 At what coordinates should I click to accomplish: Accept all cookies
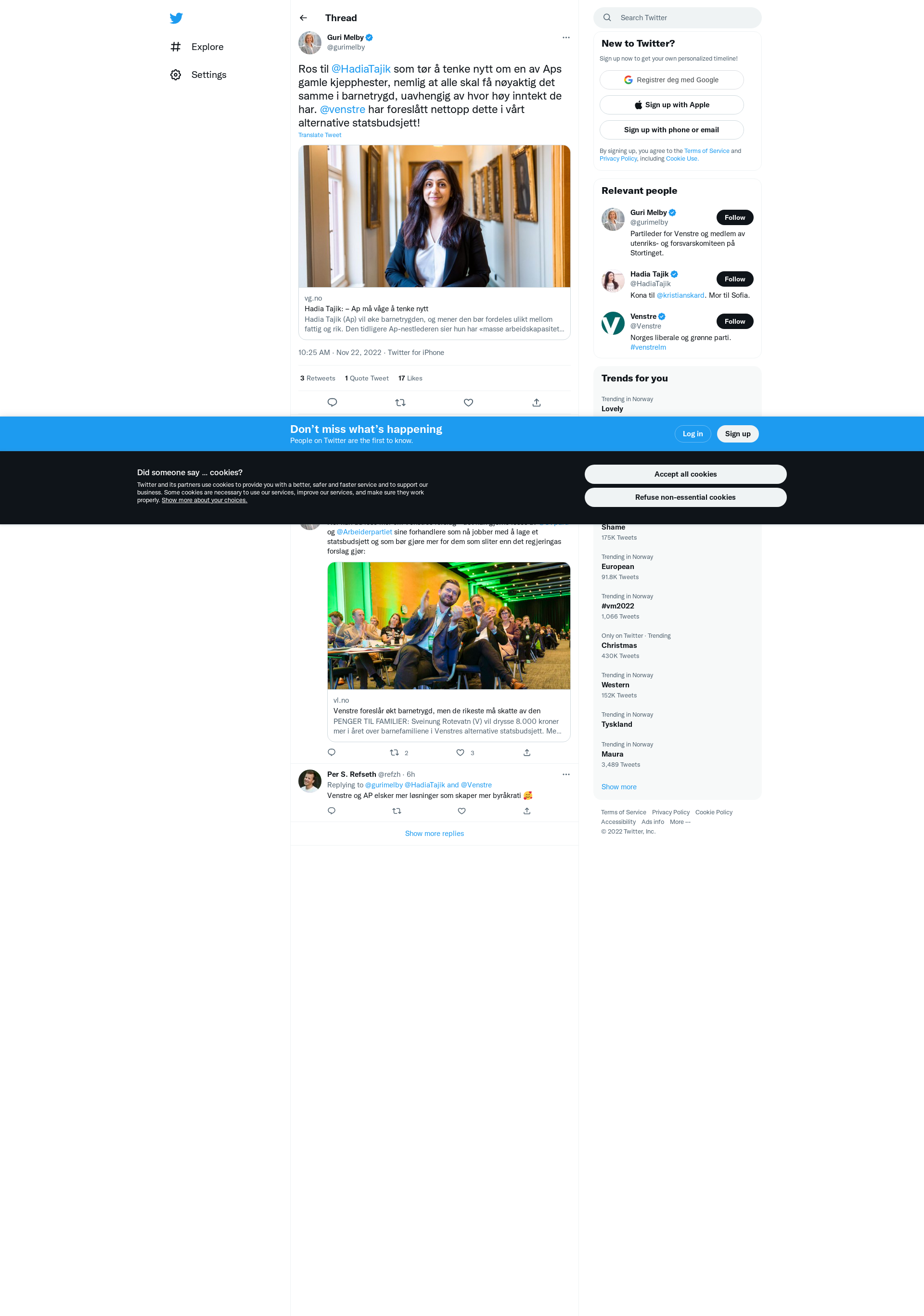pyautogui.click(x=685, y=474)
